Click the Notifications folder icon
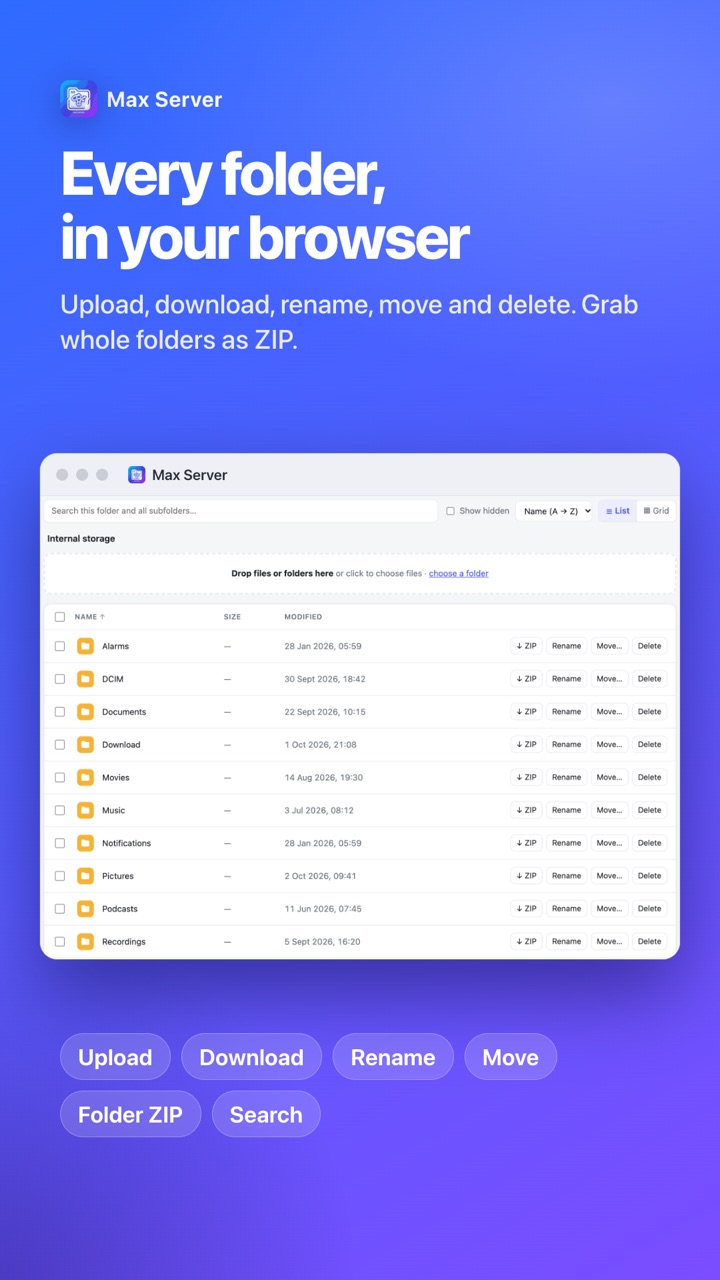This screenshot has width=720, height=1280. click(85, 843)
